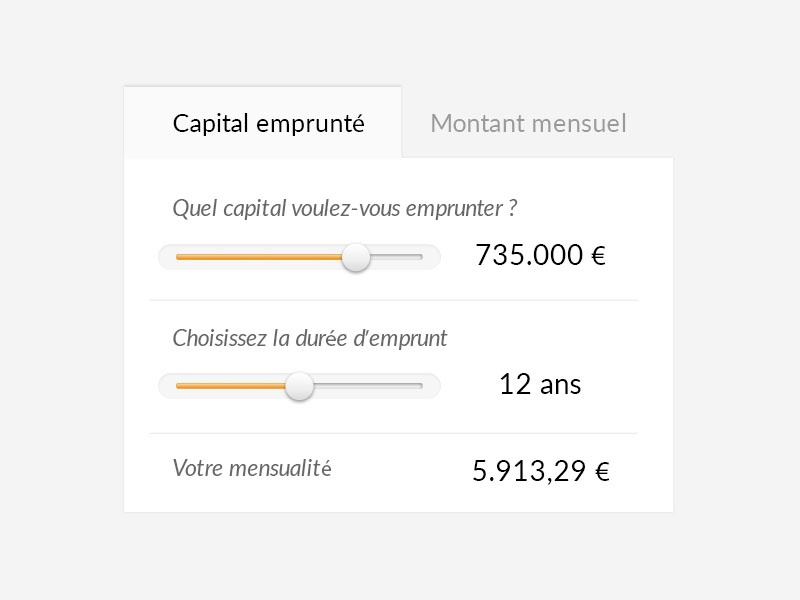Click the far-right end of the capital slider track

(421, 257)
